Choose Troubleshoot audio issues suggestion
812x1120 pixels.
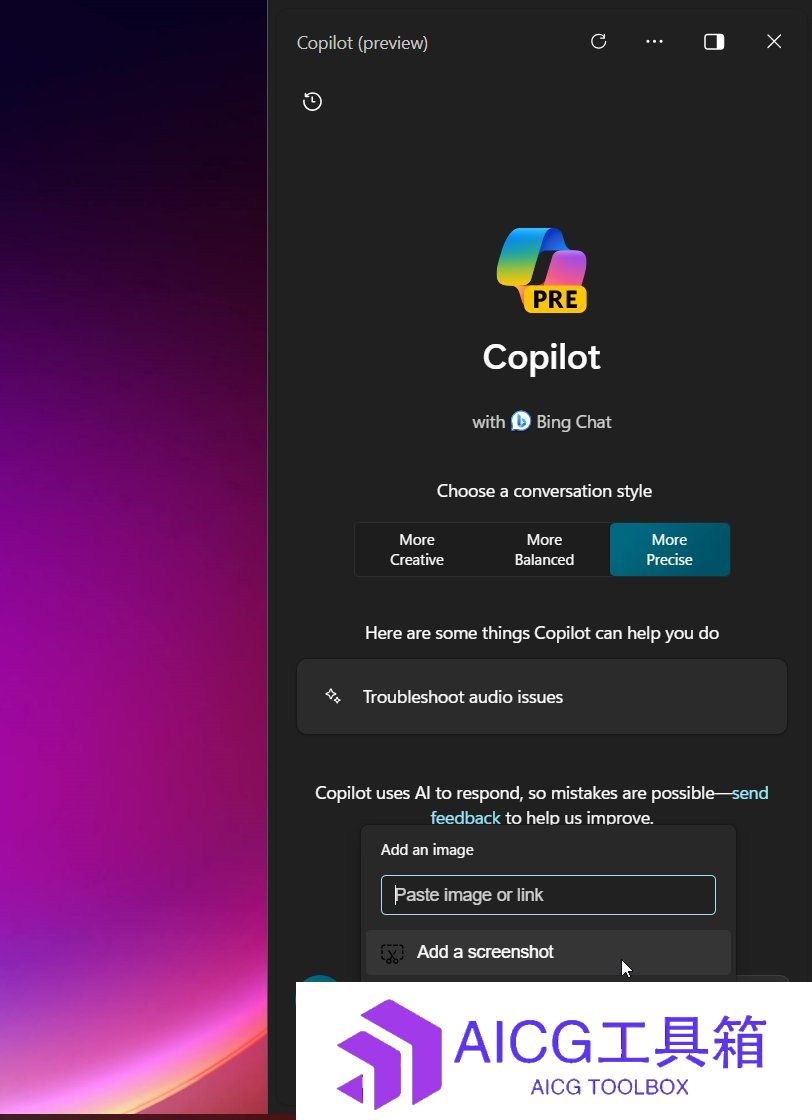(x=542, y=696)
